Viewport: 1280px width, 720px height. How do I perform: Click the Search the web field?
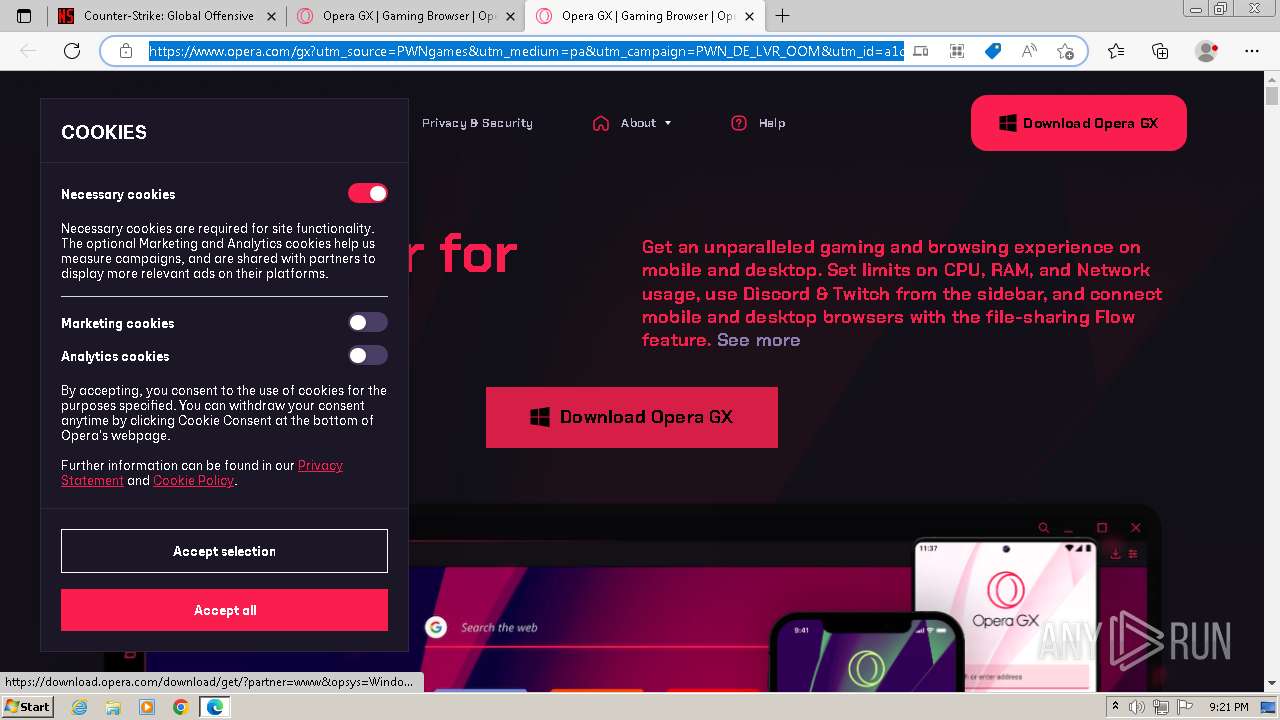point(499,627)
